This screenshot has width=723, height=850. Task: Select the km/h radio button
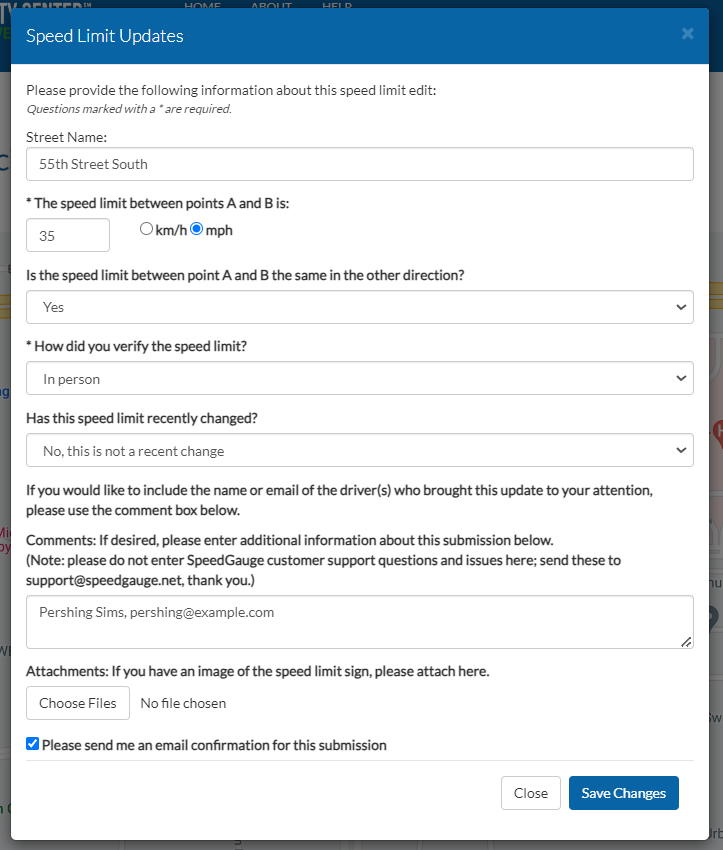(x=147, y=229)
